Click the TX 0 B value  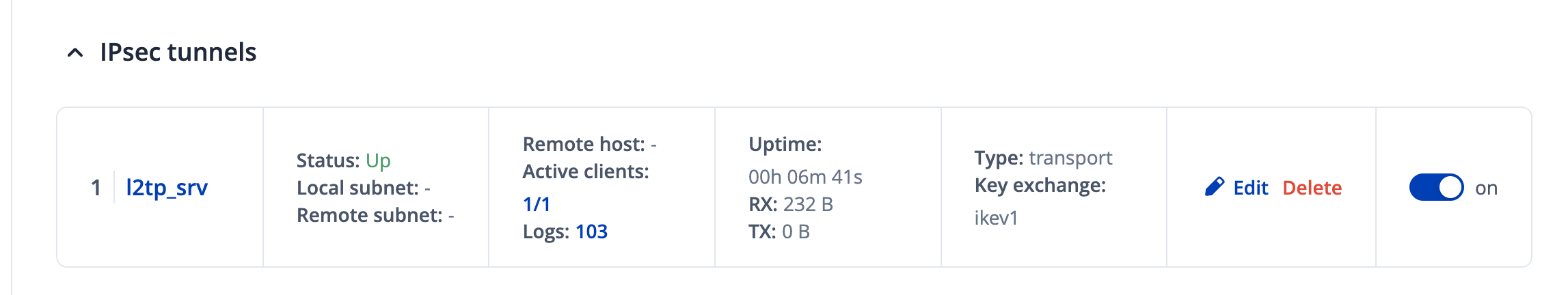796,231
